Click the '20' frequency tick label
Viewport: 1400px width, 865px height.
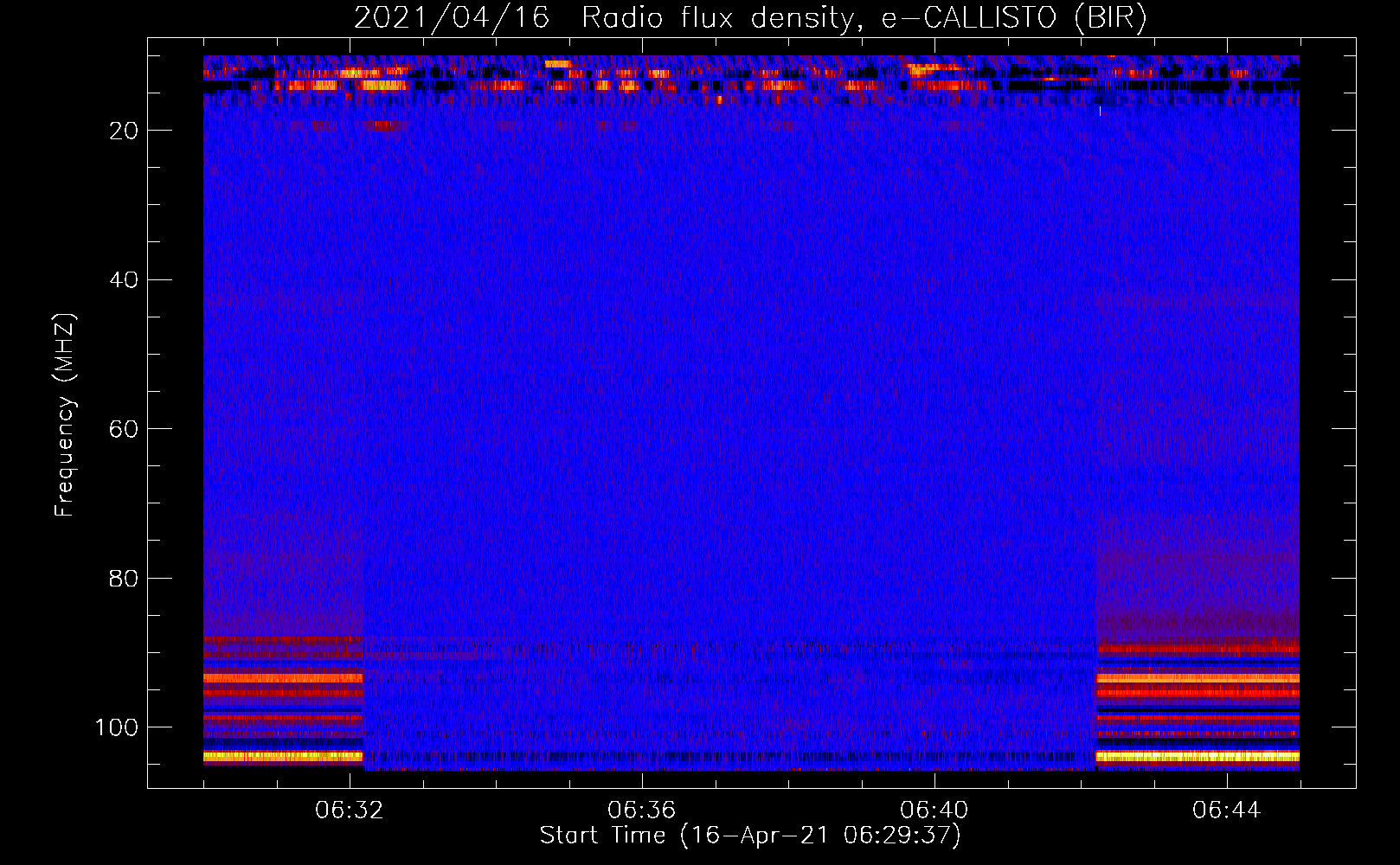[124, 131]
